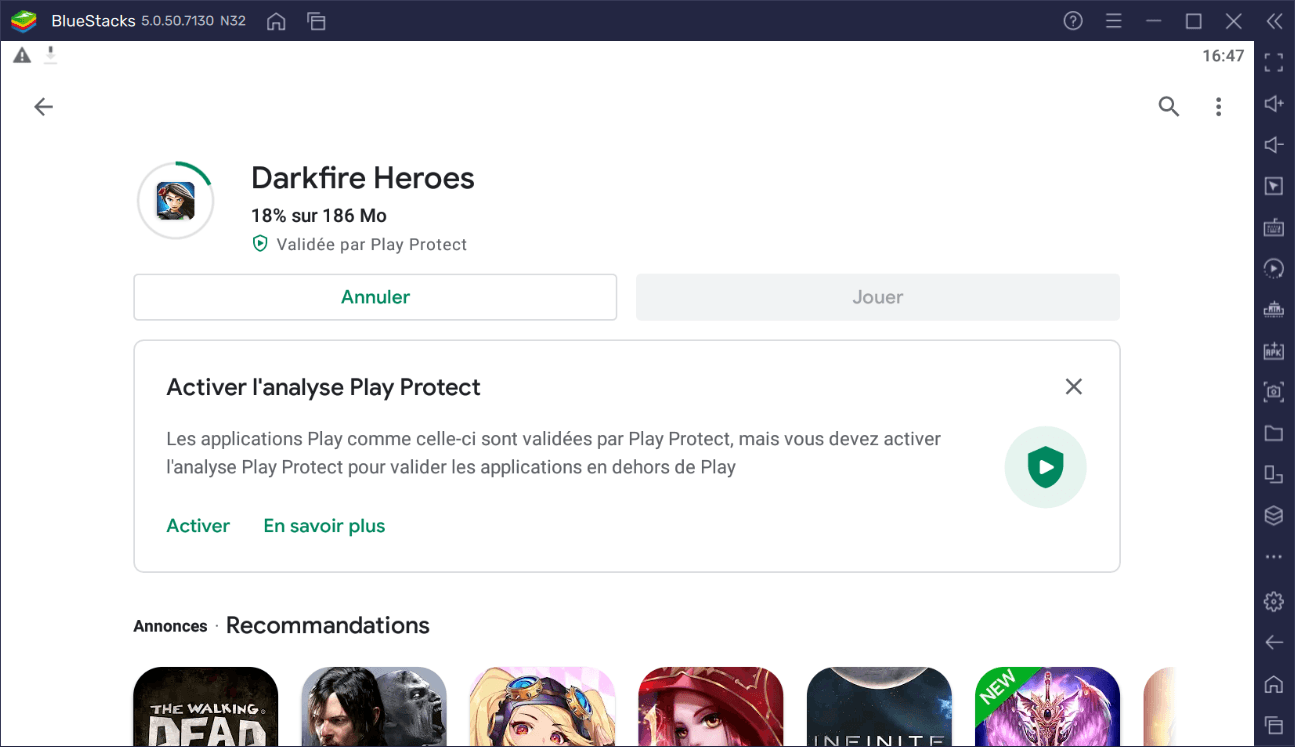1295x747 pixels.
Task: Open multi-instance windows icon in title bar
Action: 317,21
